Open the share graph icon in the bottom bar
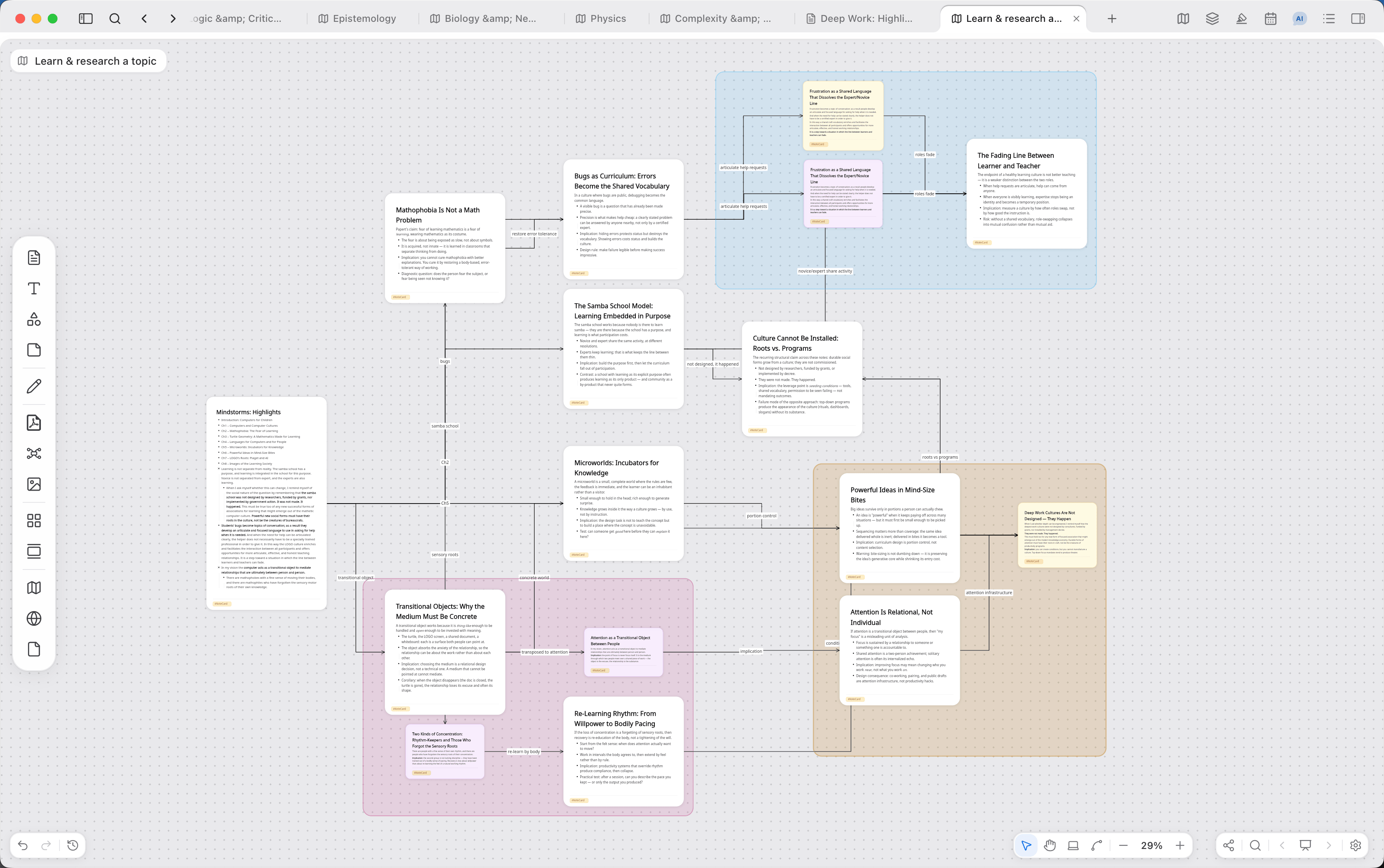This screenshot has width=1384, height=868. (1228, 845)
